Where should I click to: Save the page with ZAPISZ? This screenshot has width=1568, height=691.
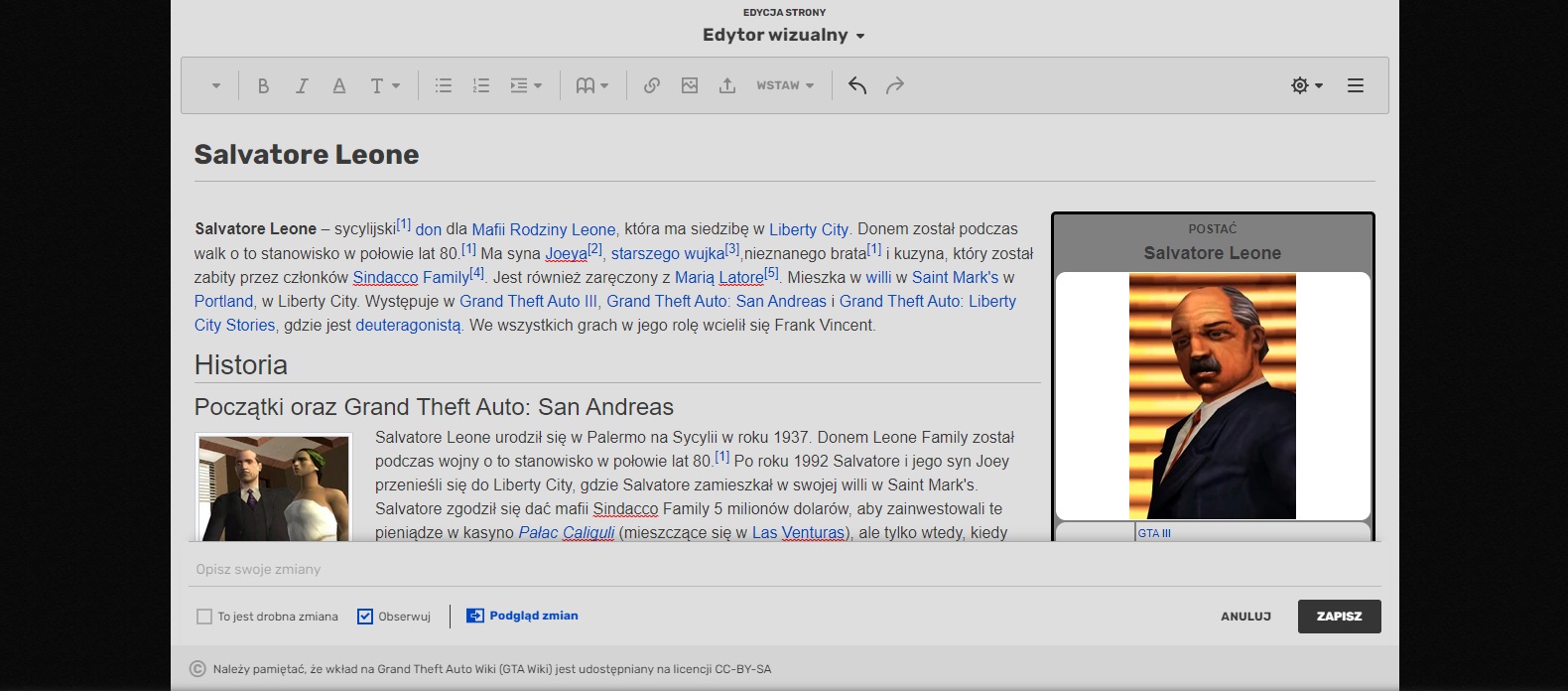(1340, 617)
